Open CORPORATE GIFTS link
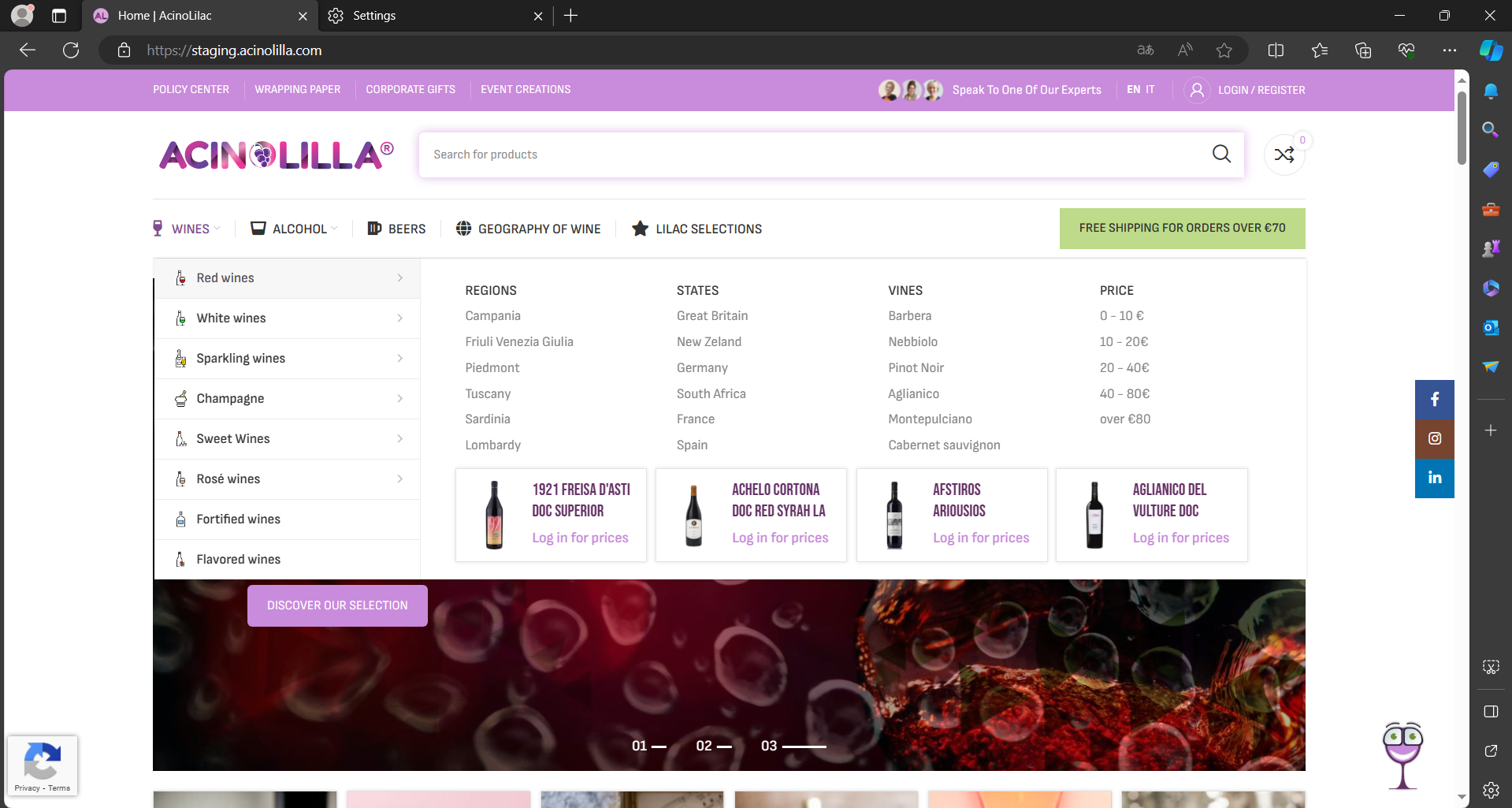The width and height of the screenshot is (1512, 808). click(x=411, y=90)
